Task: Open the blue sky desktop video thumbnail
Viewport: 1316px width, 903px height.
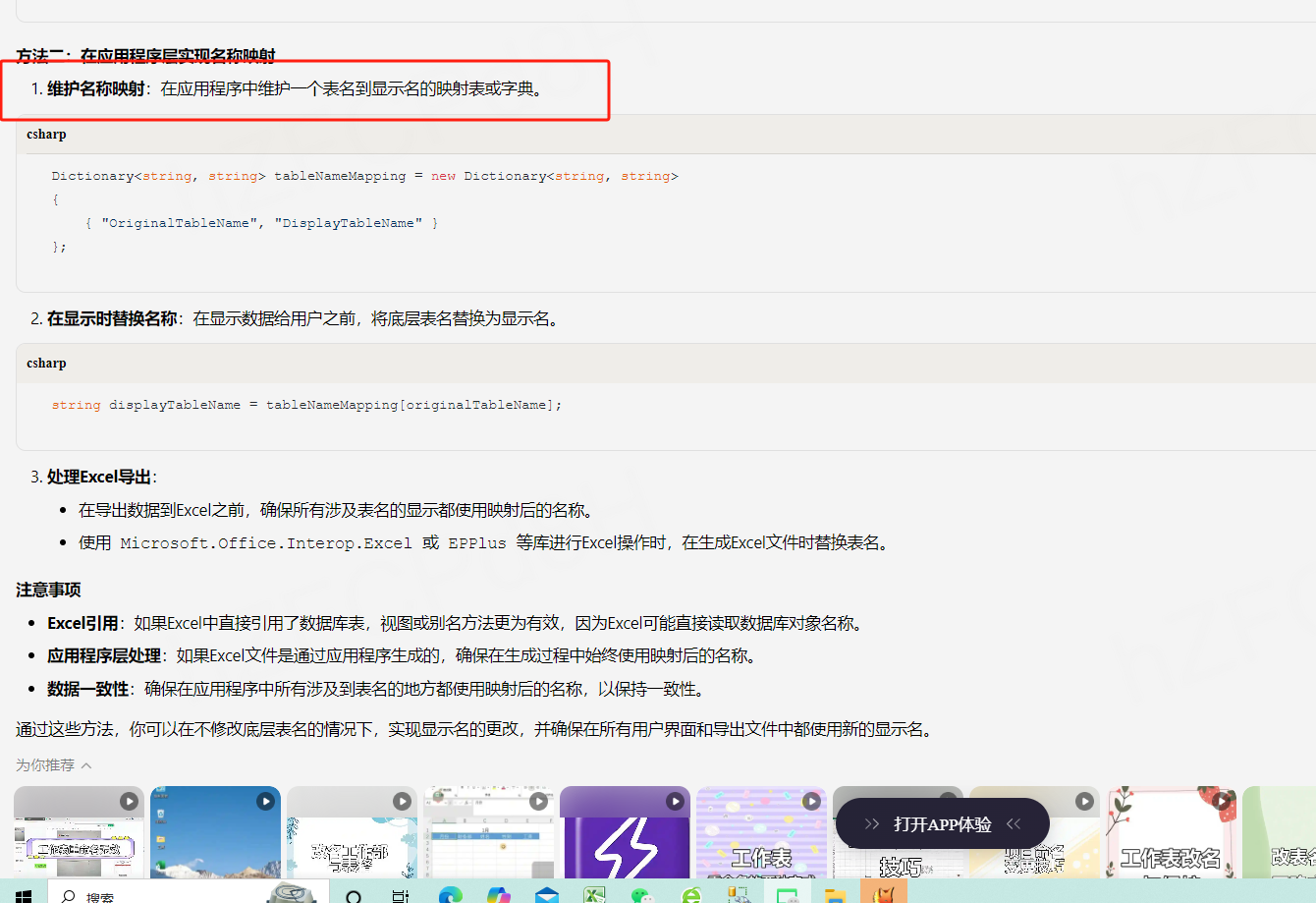Action: (x=215, y=832)
